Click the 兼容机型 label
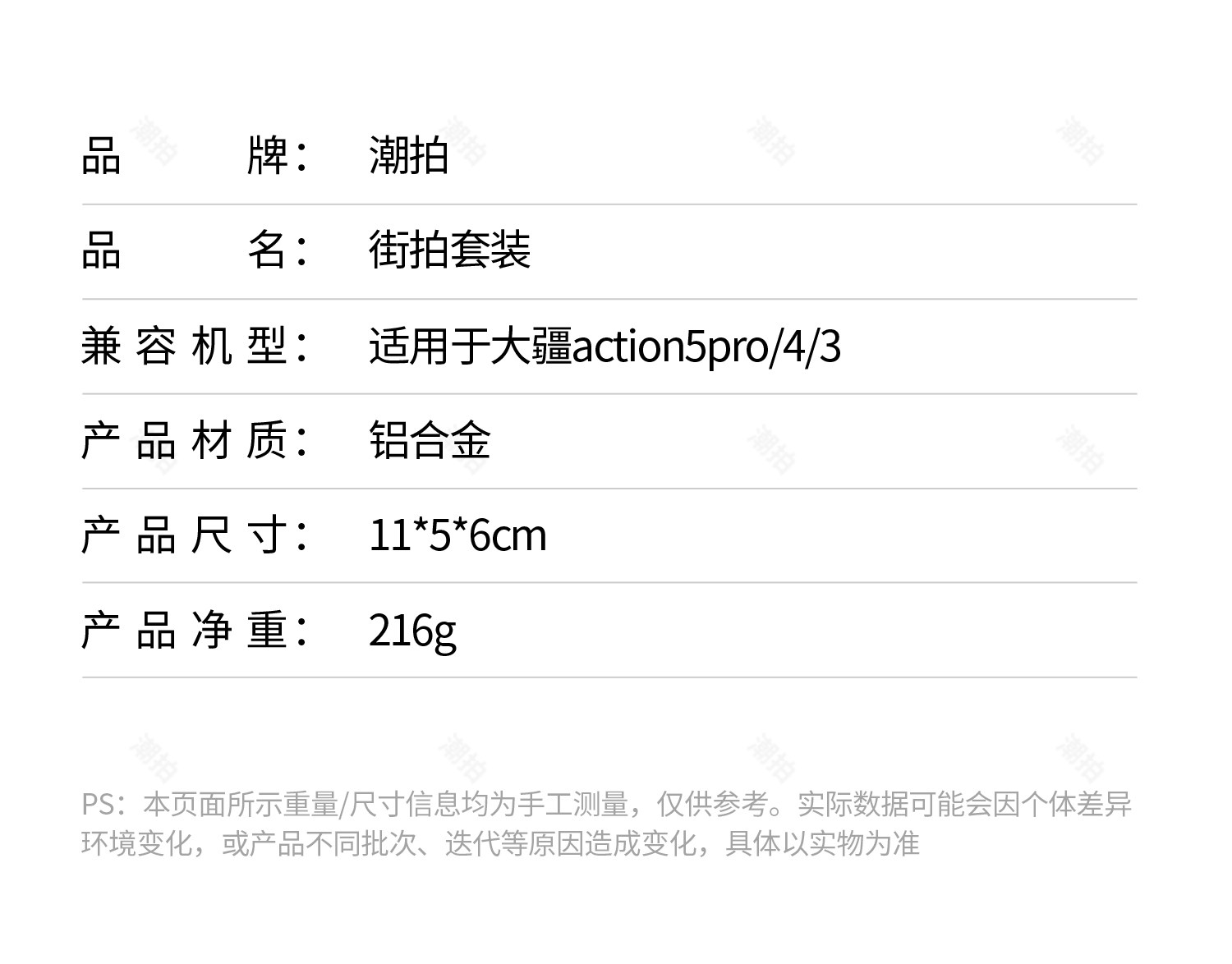This screenshot has width=1232, height=964. click(x=195, y=346)
